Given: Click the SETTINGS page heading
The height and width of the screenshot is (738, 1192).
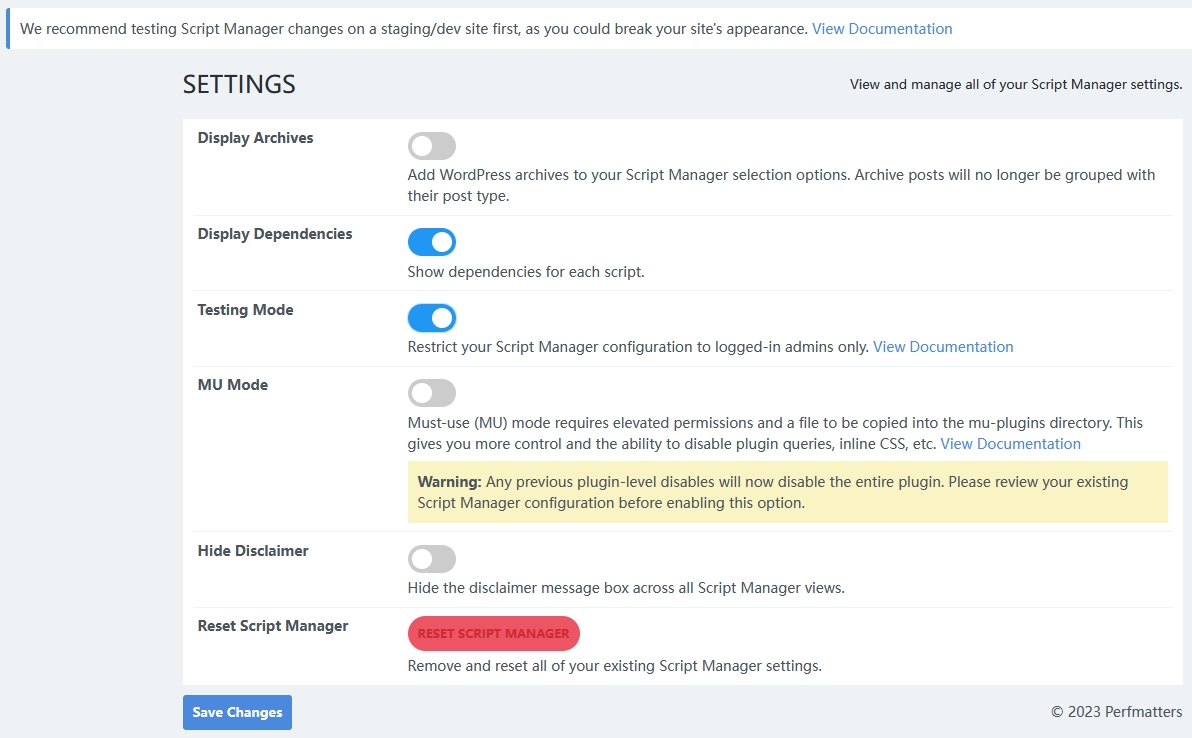Looking at the screenshot, I should point(239,85).
